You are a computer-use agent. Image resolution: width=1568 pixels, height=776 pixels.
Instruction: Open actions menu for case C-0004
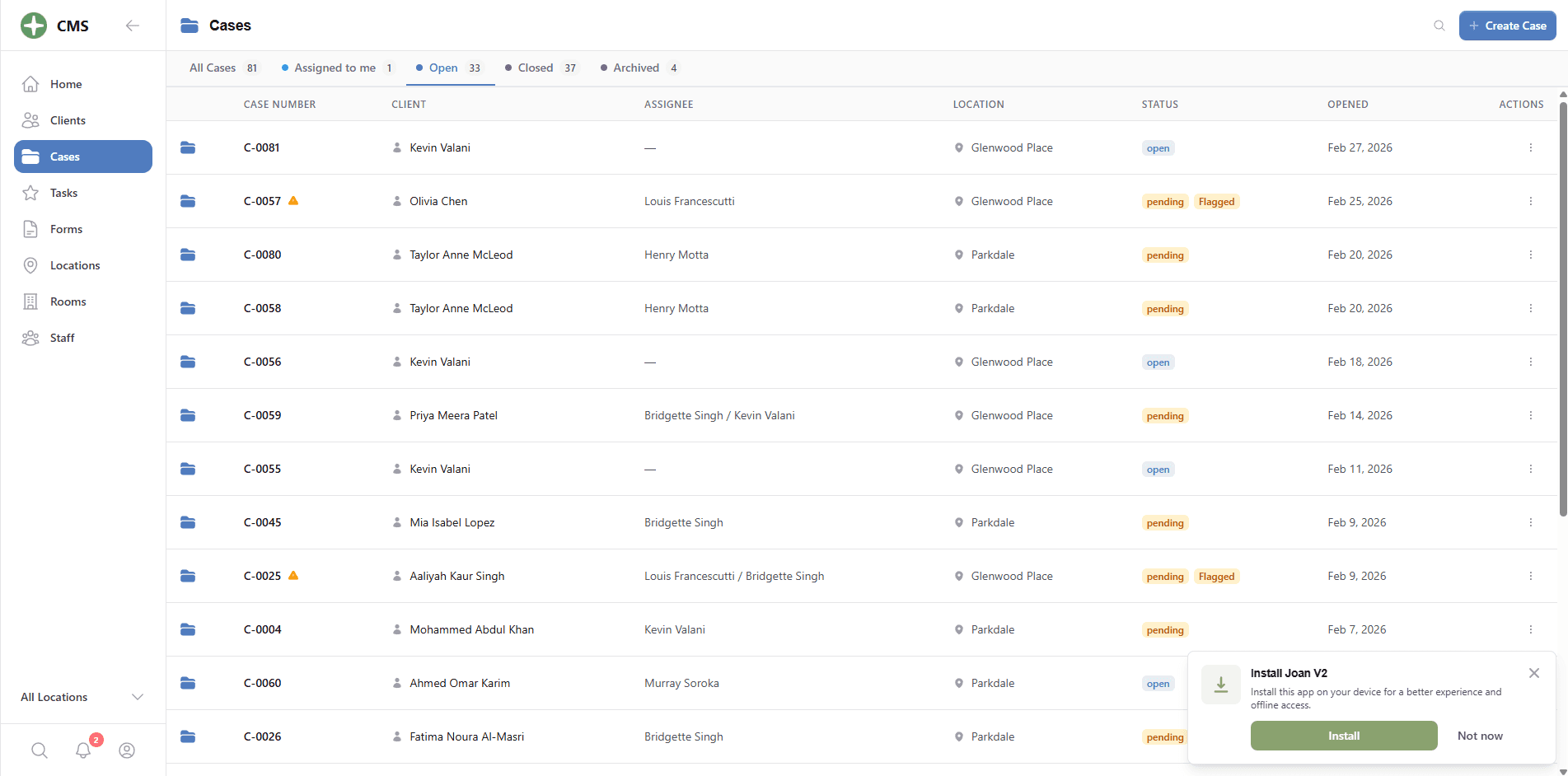[x=1531, y=629]
